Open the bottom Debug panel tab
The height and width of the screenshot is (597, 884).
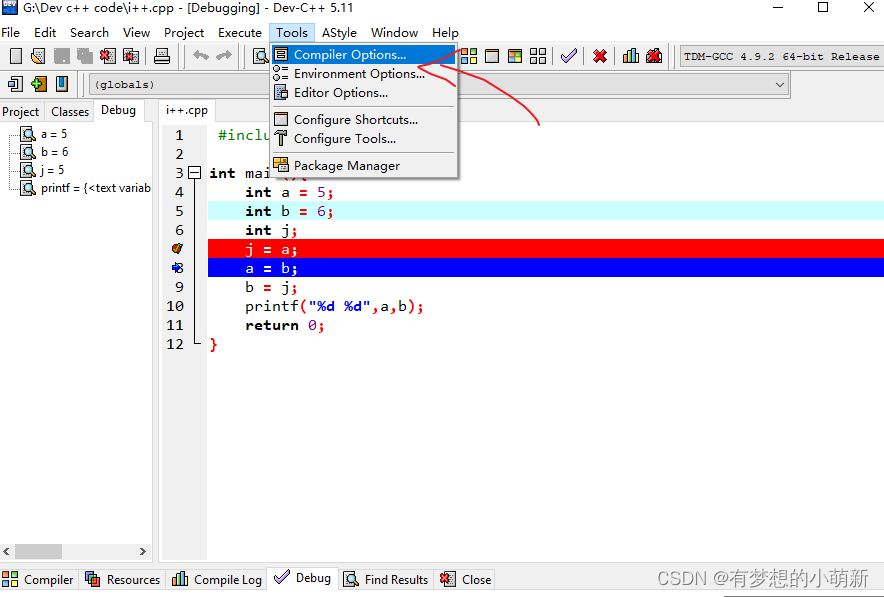point(303,578)
